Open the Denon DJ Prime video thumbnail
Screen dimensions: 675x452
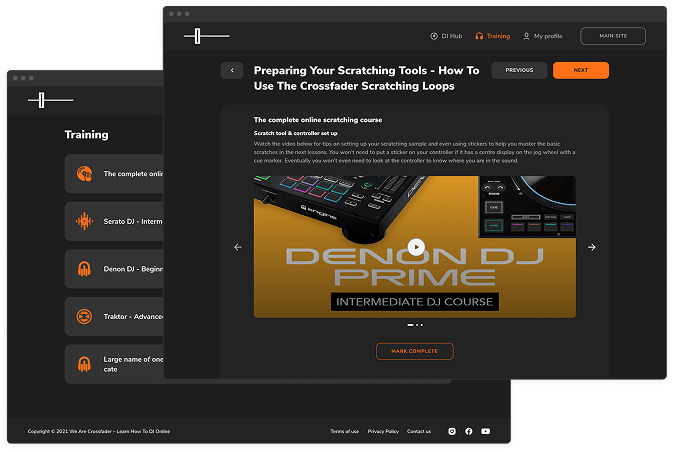pyautogui.click(x=415, y=247)
